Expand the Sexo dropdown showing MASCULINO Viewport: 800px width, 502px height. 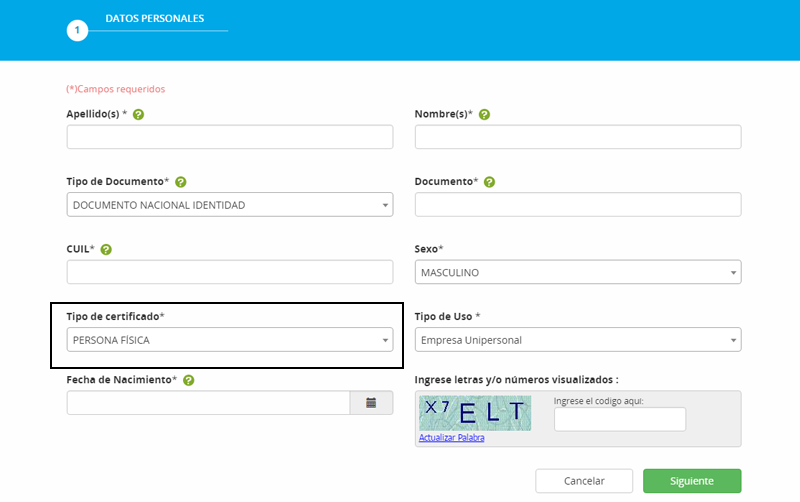[x=577, y=272]
